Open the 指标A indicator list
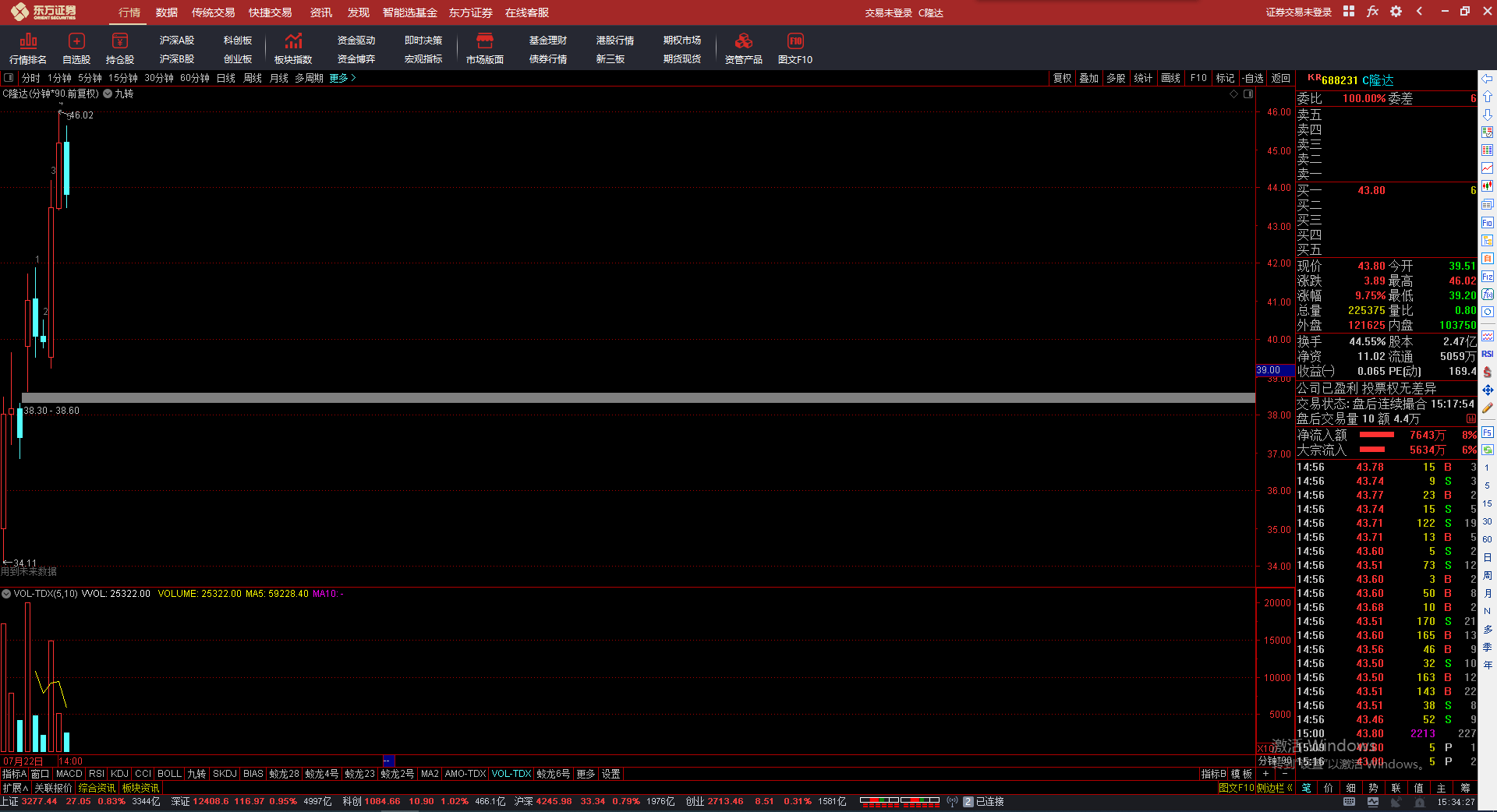Image resolution: width=1497 pixels, height=812 pixels. click(x=14, y=774)
